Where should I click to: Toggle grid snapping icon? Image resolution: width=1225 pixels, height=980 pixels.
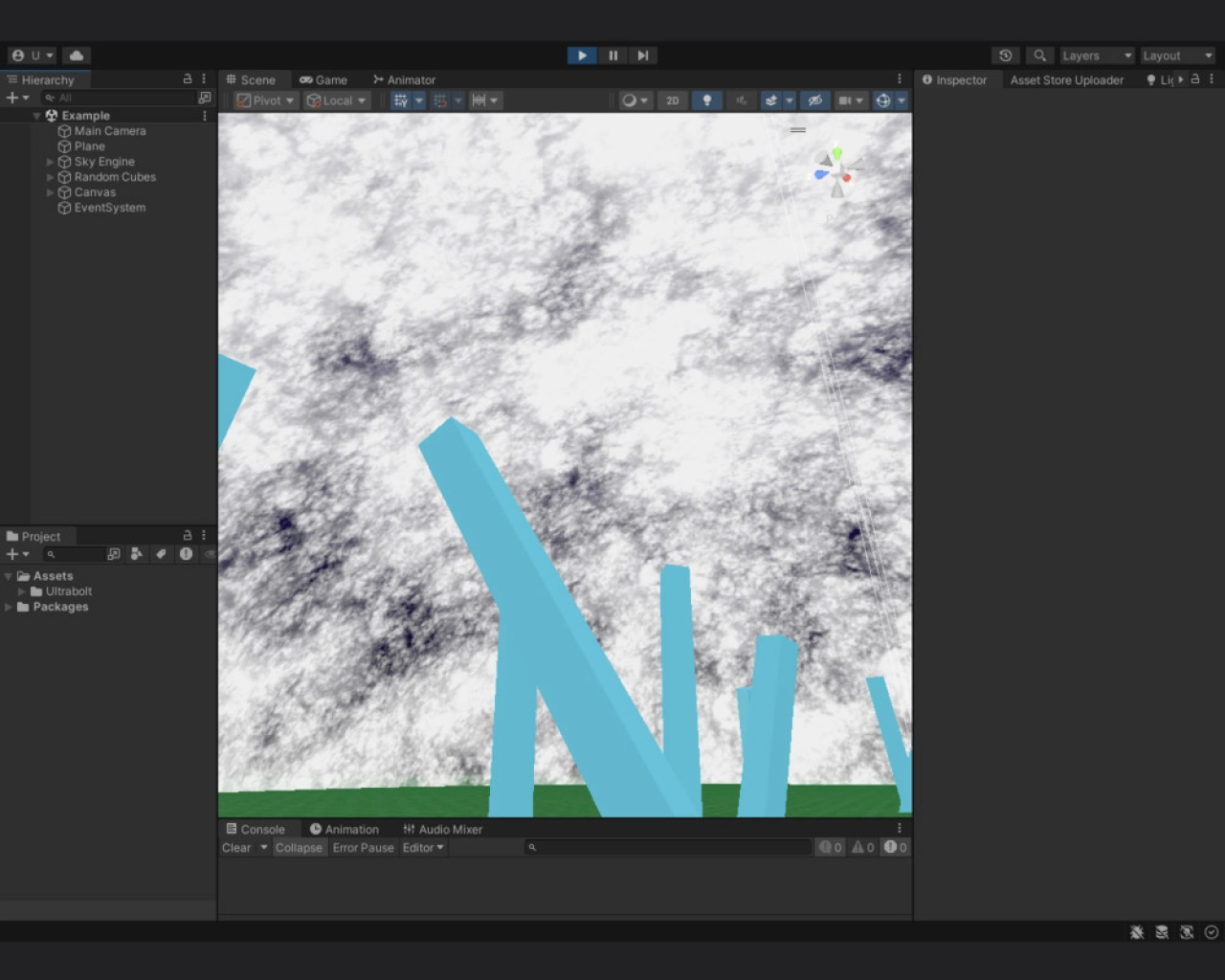(440, 100)
